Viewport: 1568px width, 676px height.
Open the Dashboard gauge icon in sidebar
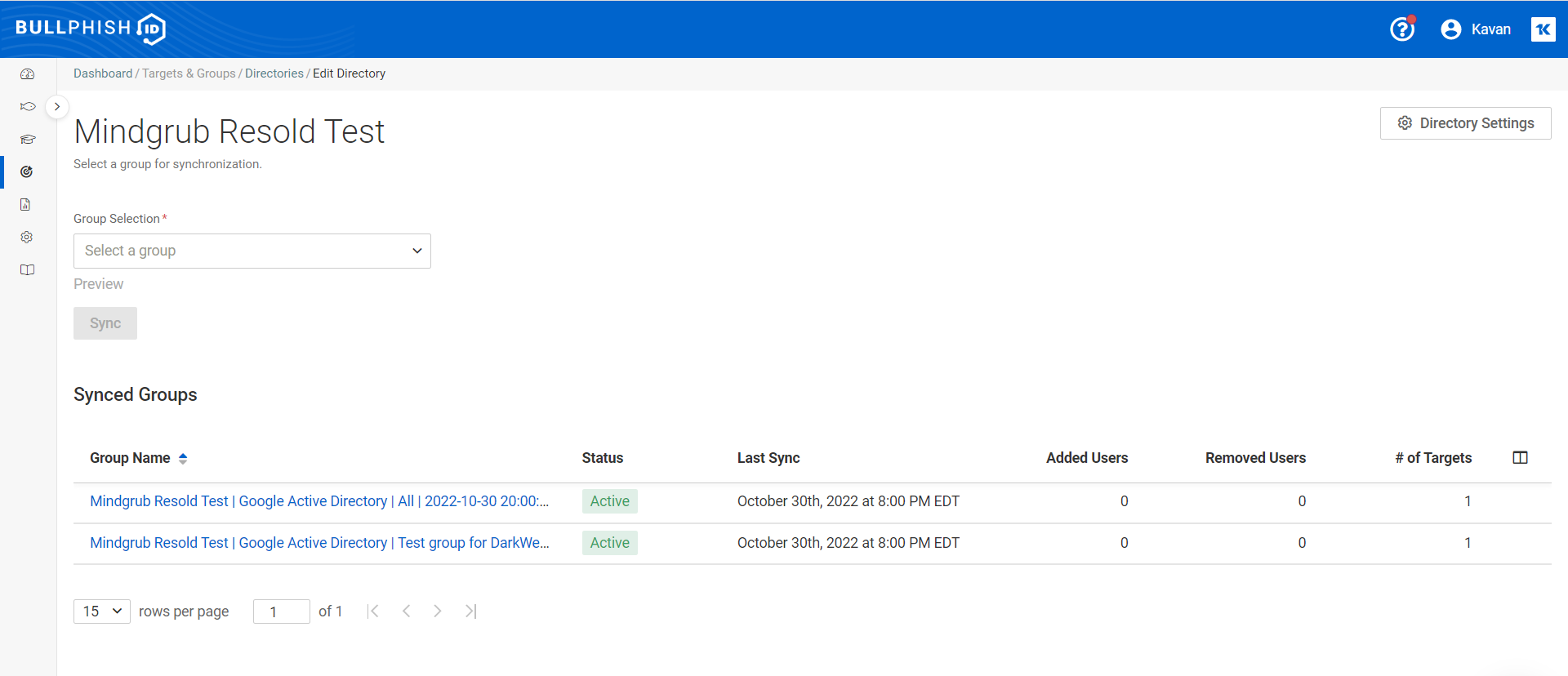pyautogui.click(x=28, y=74)
